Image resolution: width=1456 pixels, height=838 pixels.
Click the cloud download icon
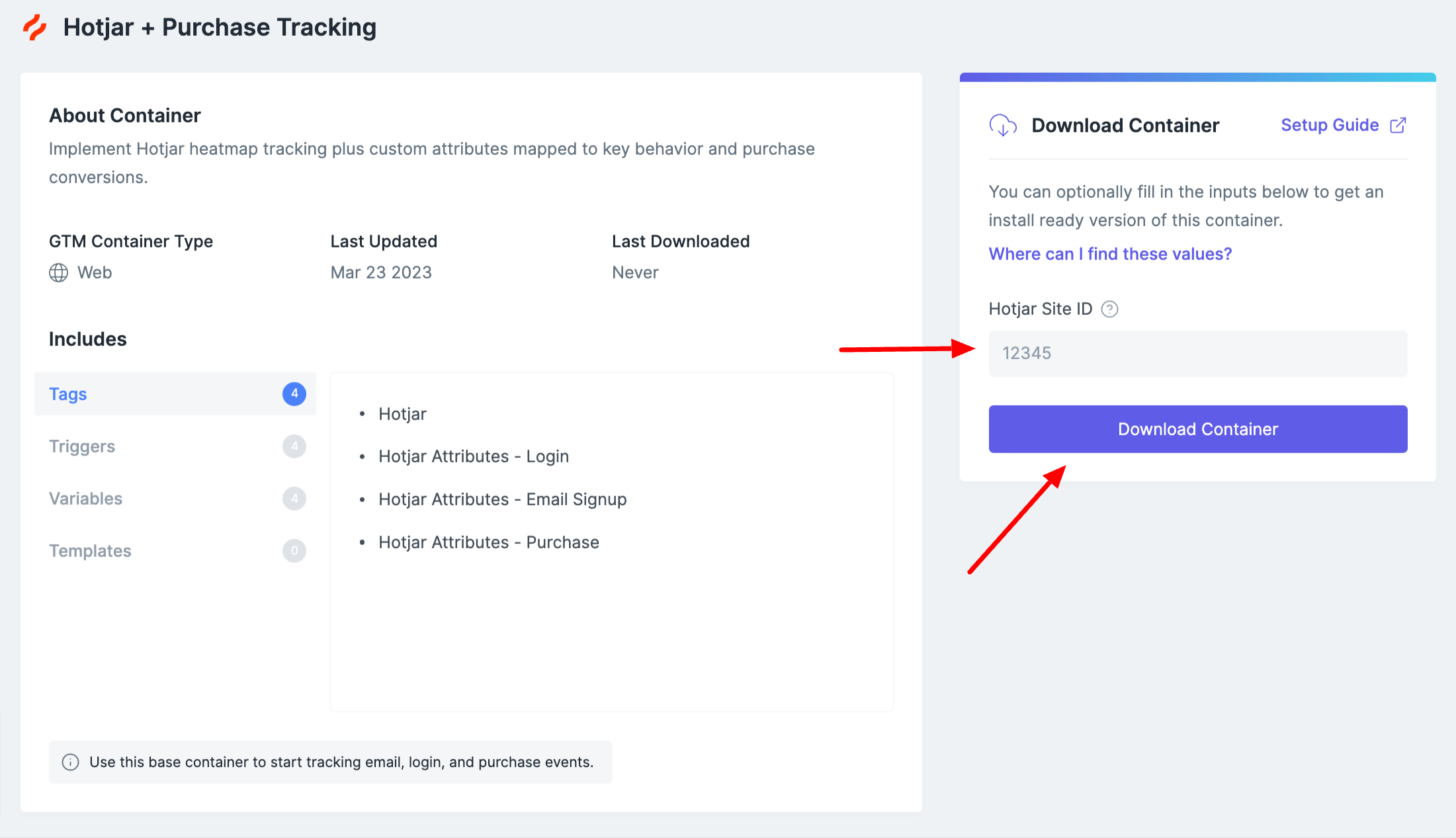coord(1003,125)
